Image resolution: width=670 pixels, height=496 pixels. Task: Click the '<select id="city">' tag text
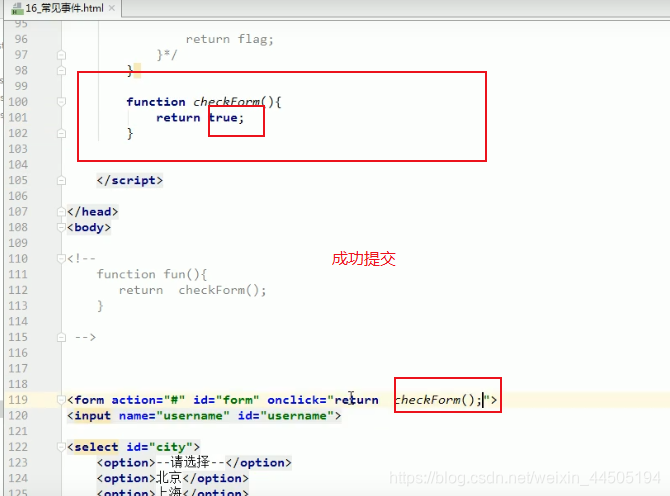click(133, 447)
